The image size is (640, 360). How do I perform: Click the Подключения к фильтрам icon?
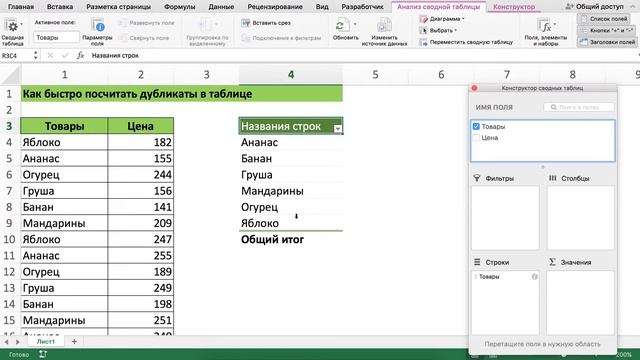coord(245,38)
